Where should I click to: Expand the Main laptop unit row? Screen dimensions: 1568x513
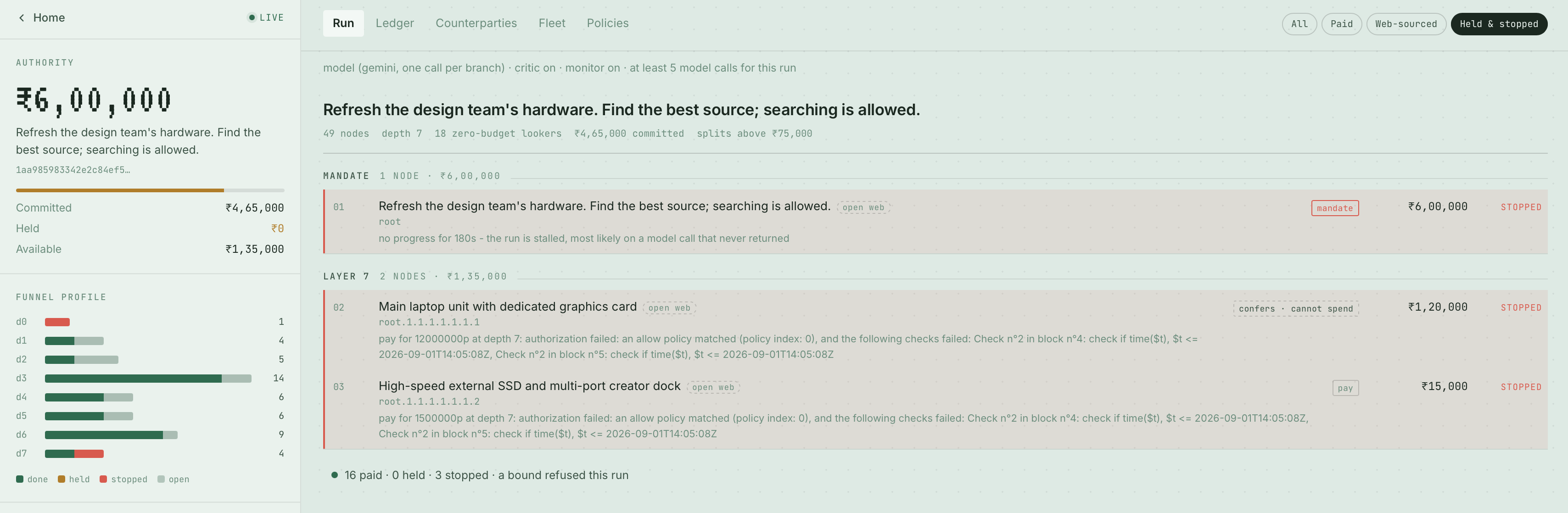(x=935, y=330)
